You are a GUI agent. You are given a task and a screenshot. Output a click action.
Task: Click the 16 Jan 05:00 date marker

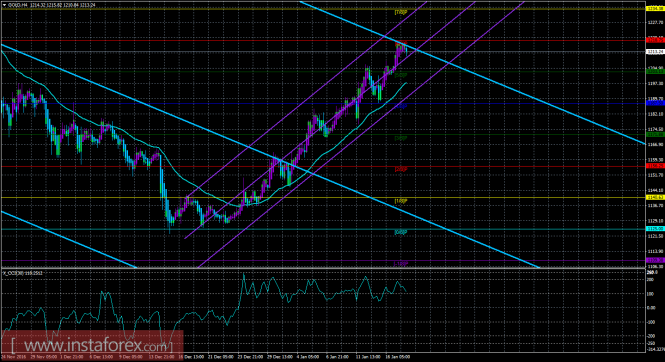click(x=397, y=357)
